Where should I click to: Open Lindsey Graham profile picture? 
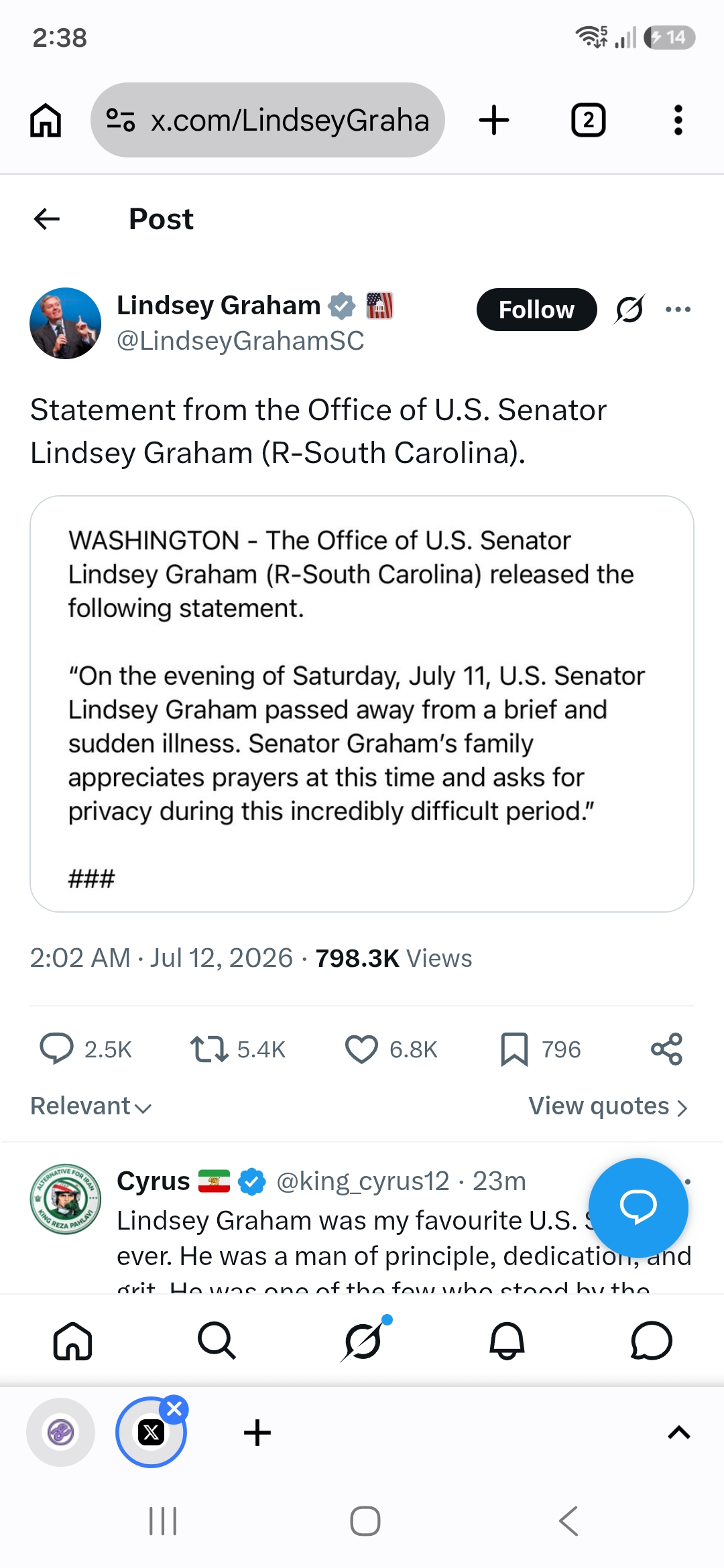pos(66,324)
